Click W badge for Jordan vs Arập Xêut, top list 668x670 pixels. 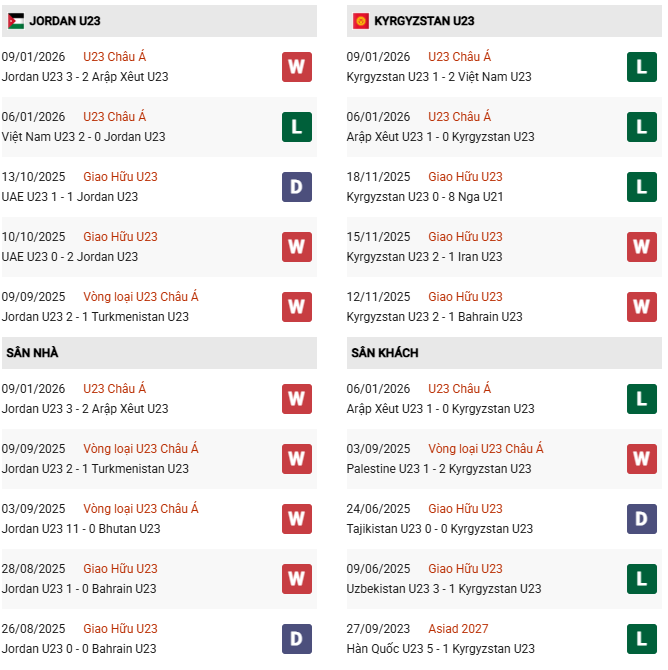297,67
